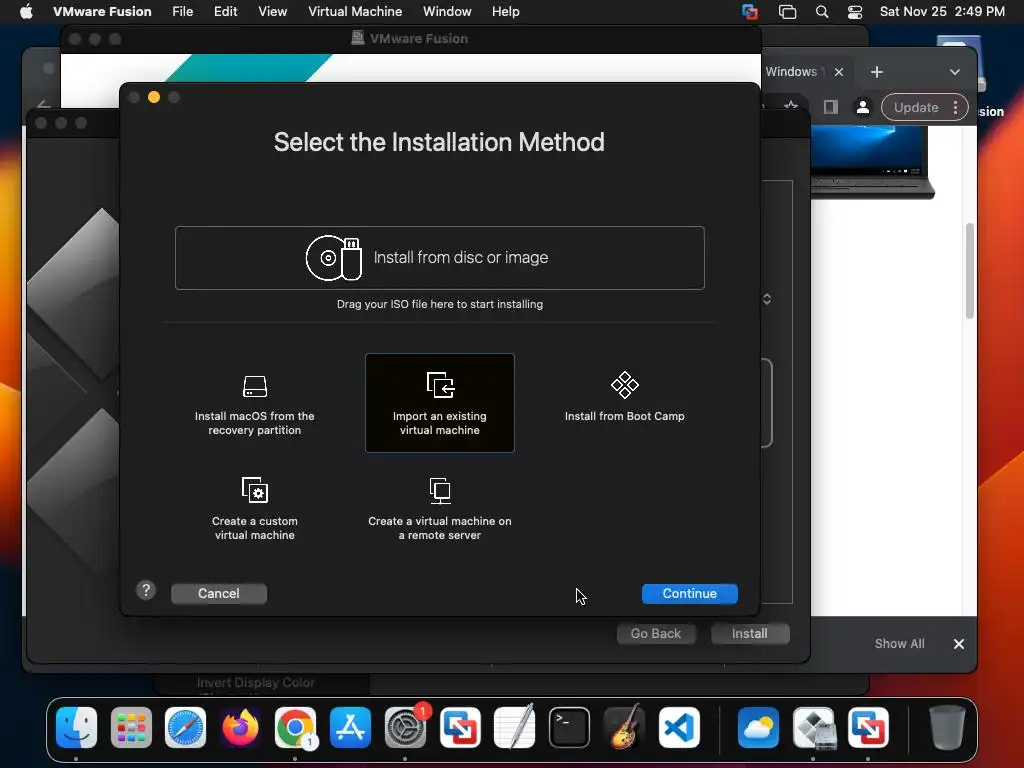The height and width of the screenshot is (768, 1024).
Task: Launch Safari from the Dock
Action: point(185,727)
